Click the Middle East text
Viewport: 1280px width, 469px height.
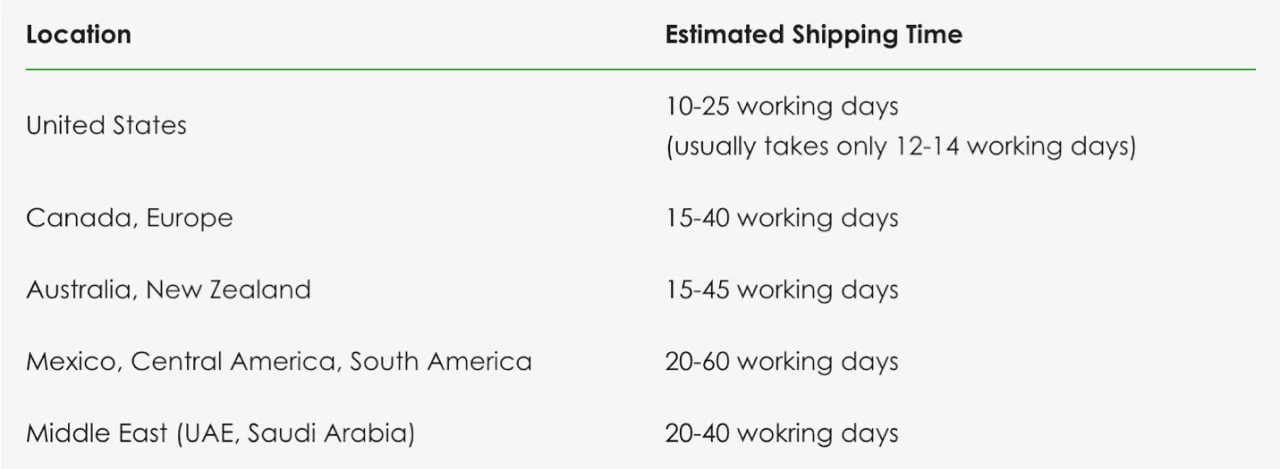tap(97, 434)
